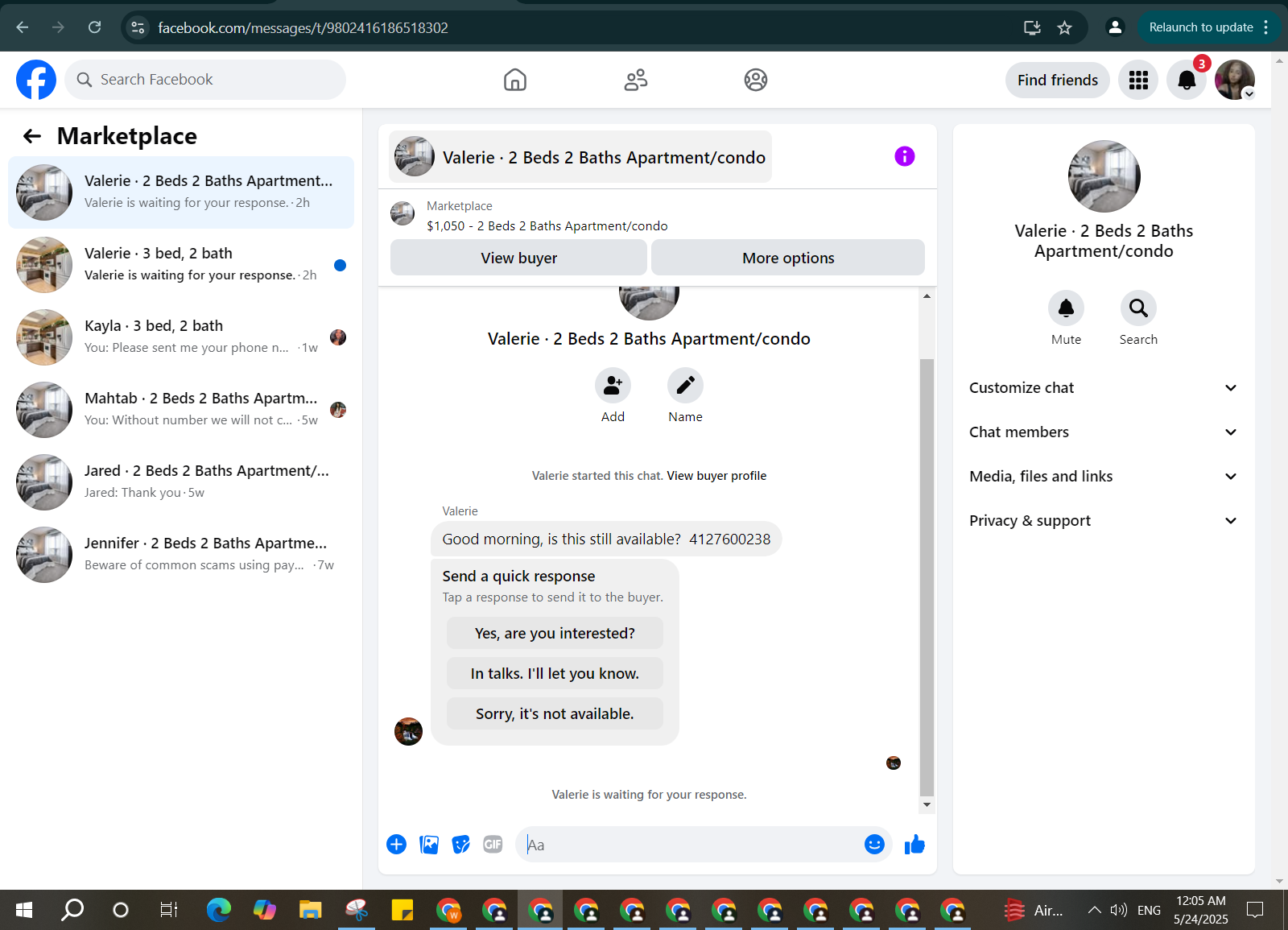Open Jared 2 Beds 2 Baths conversation
Screen dimensions: 1288x930
coord(181,482)
